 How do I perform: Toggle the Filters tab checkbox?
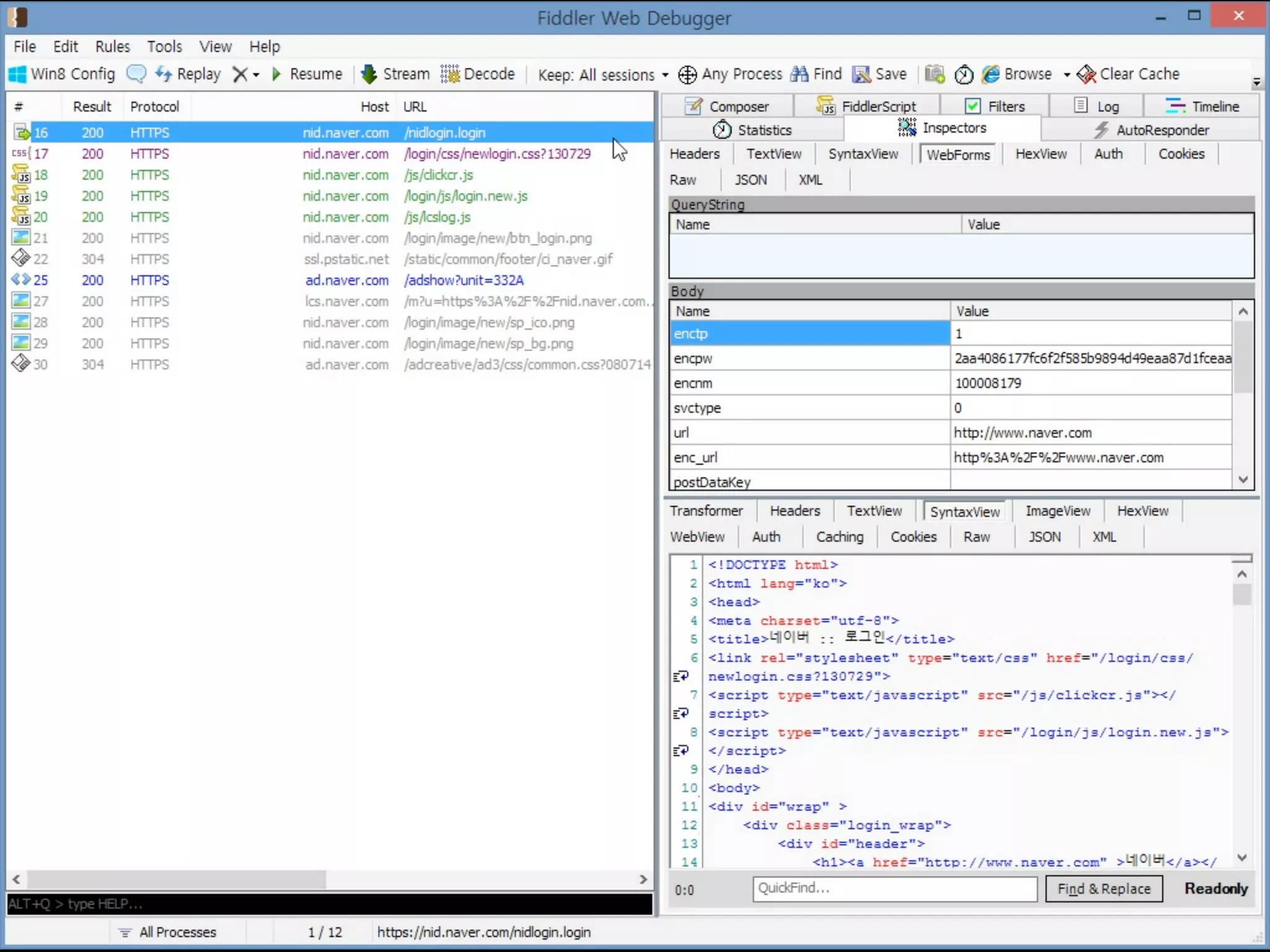click(x=973, y=106)
